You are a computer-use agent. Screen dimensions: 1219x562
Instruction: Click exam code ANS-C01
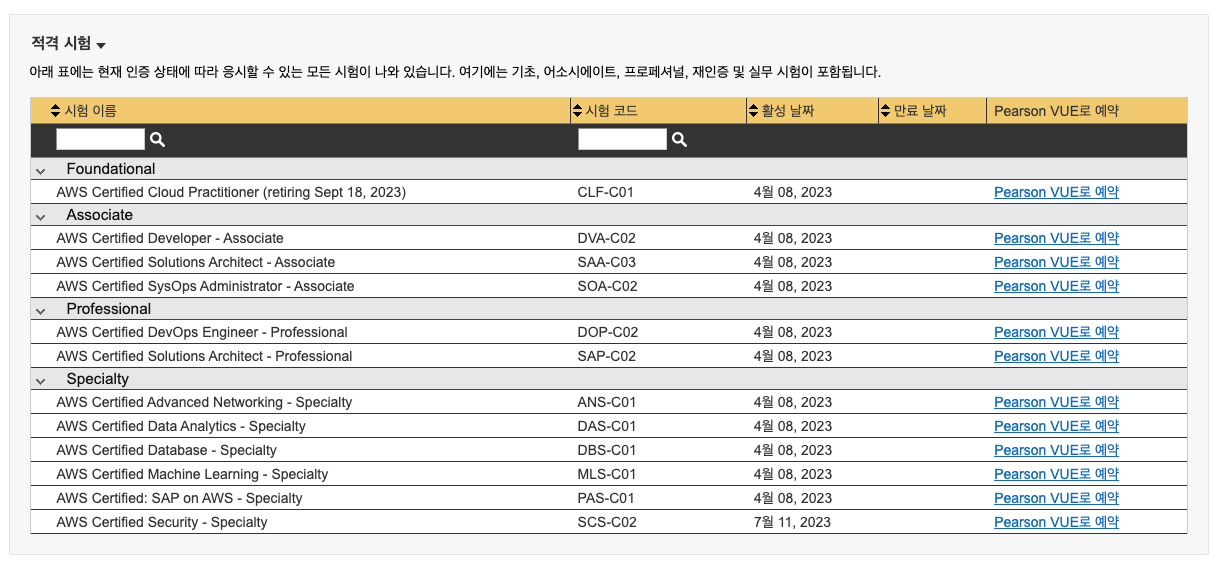[607, 402]
